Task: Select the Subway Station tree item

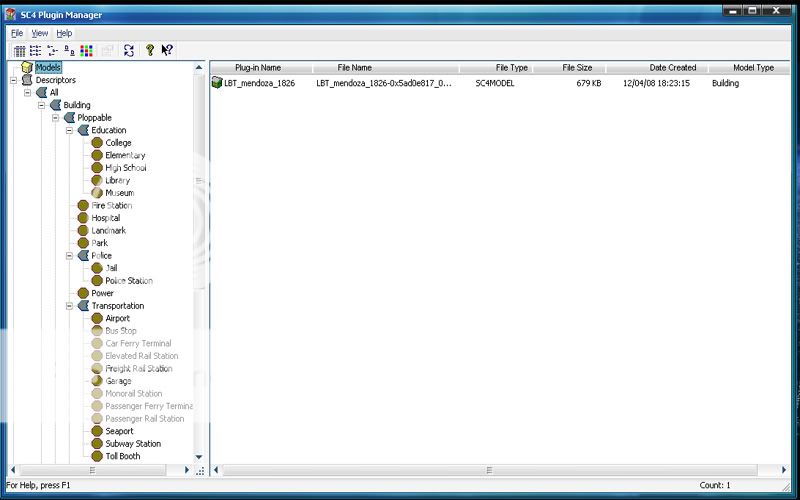Action: pos(132,444)
